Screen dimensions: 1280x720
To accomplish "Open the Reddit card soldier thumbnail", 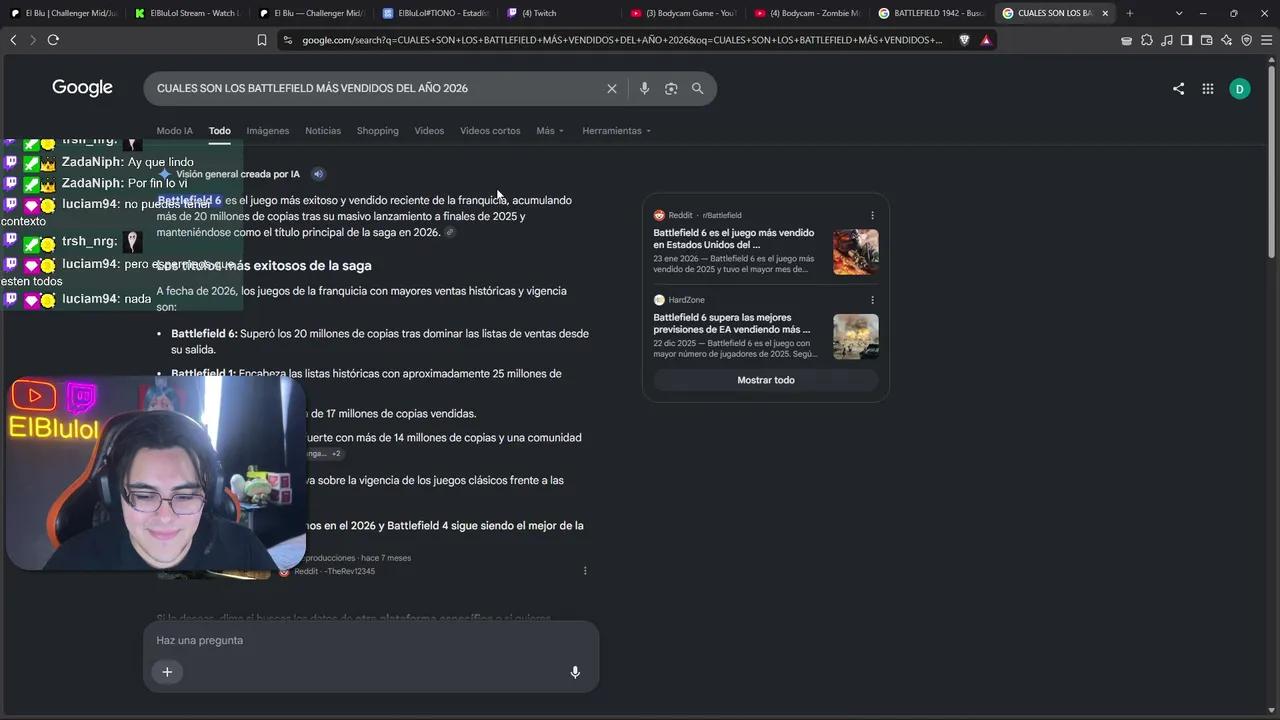I will click(x=856, y=252).
